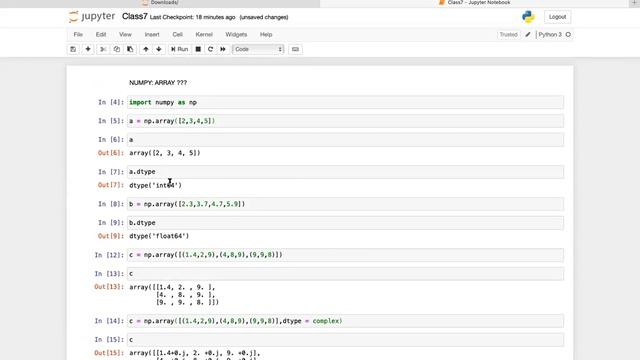This screenshot has height=360, width=640.
Task: Select cell a = np.array([2,3,4,5])
Action: coord(345,121)
